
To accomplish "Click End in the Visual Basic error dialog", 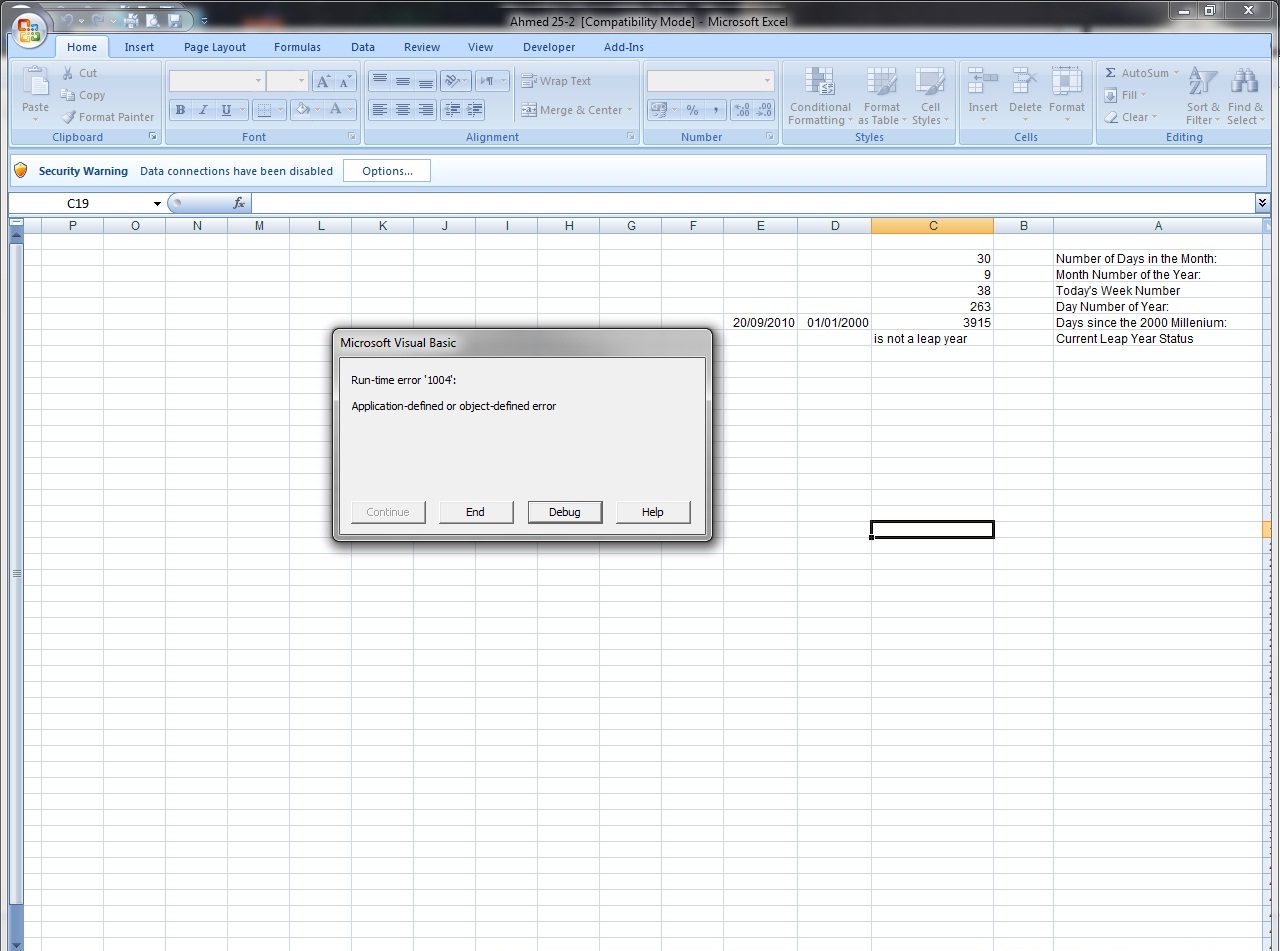I will pos(476,512).
